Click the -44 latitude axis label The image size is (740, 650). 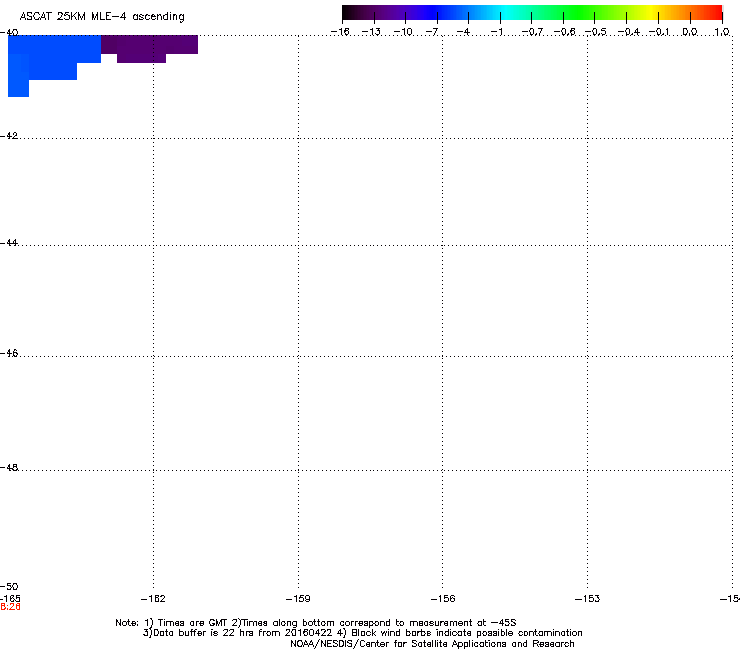(9, 243)
